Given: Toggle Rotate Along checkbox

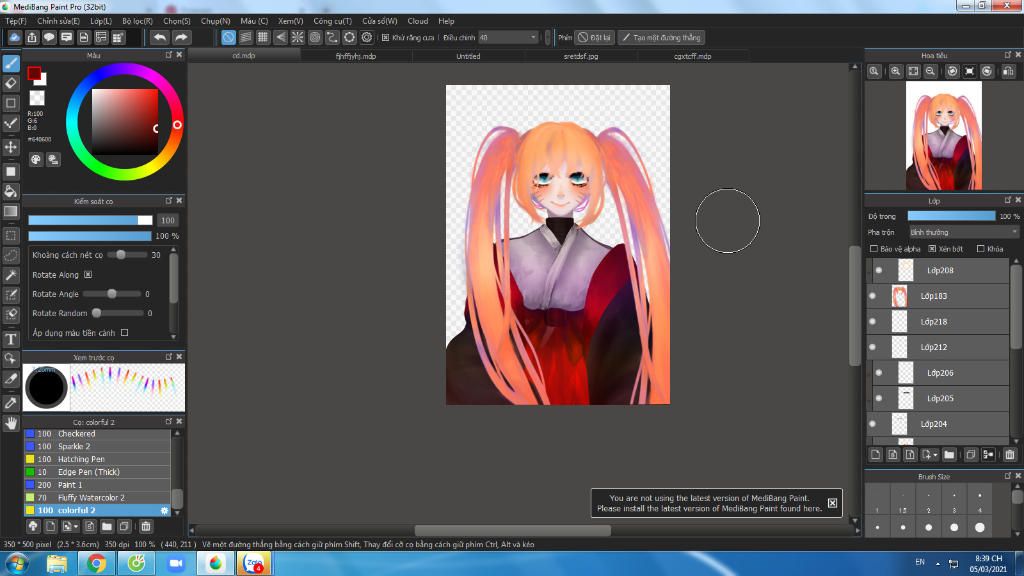Looking at the screenshot, I should pyautogui.click(x=88, y=275).
